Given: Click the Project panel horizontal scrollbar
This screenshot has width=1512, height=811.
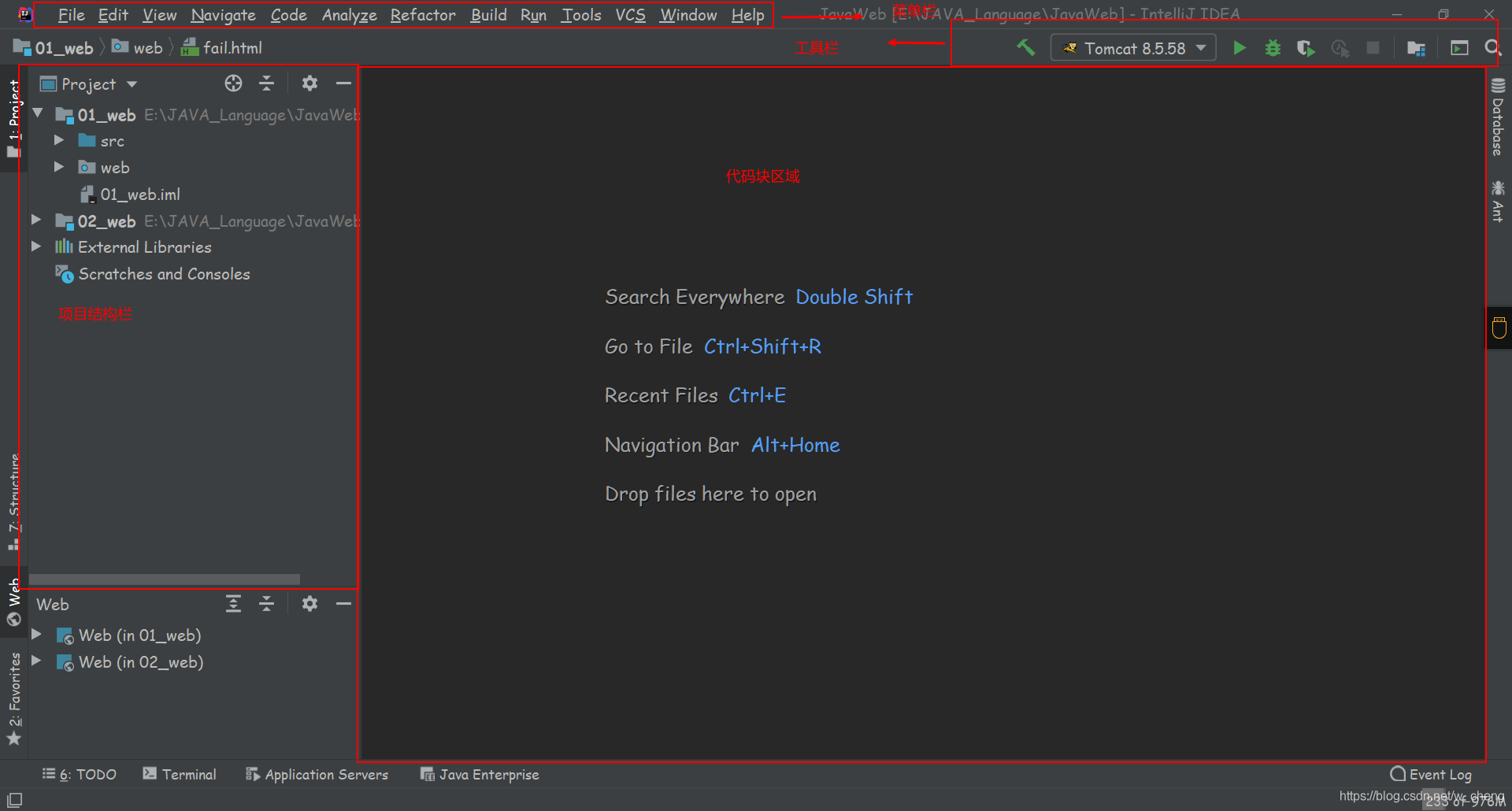Looking at the screenshot, I should click(x=164, y=580).
